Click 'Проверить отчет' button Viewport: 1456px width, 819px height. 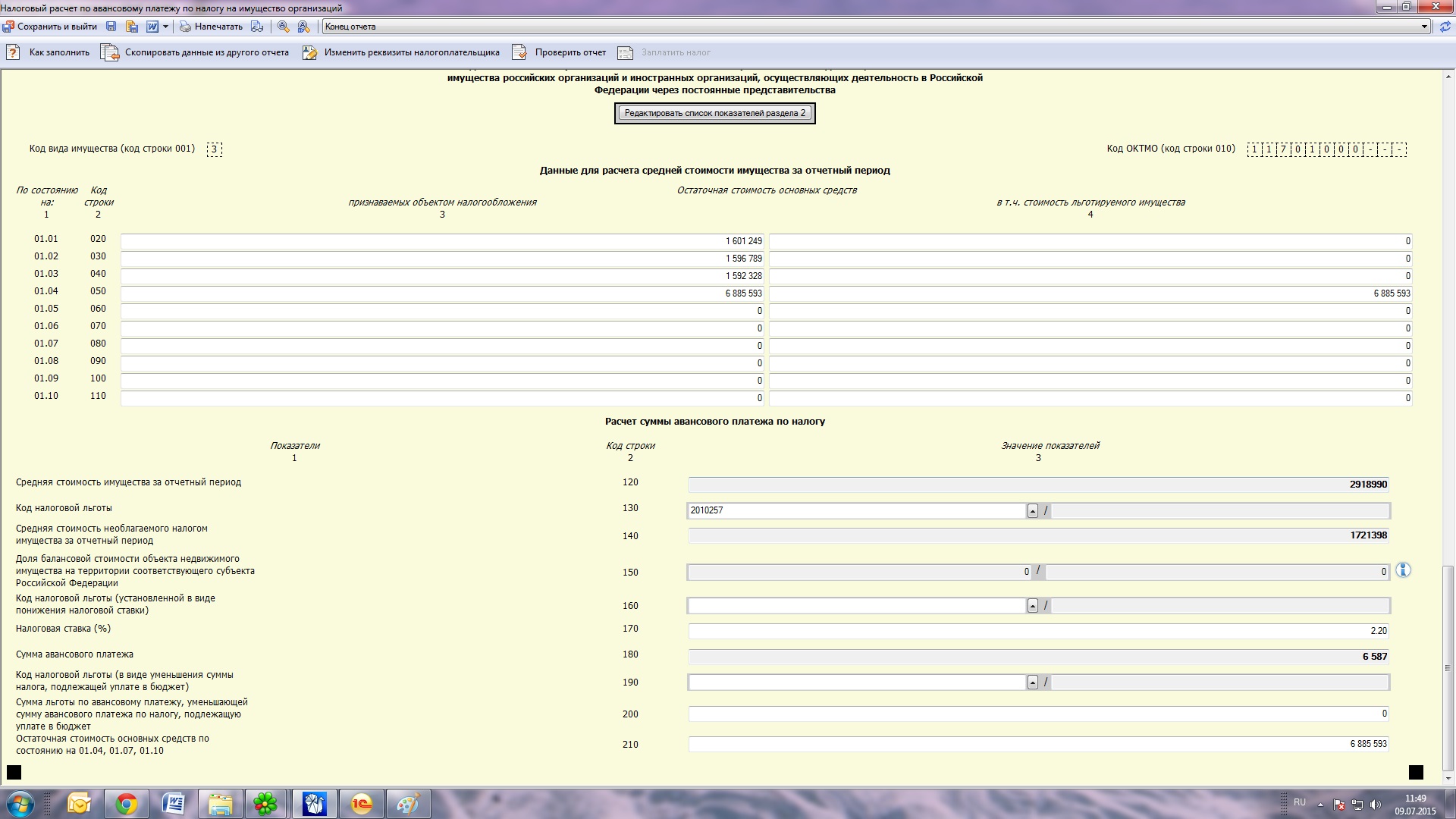click(x=560, y=52)
